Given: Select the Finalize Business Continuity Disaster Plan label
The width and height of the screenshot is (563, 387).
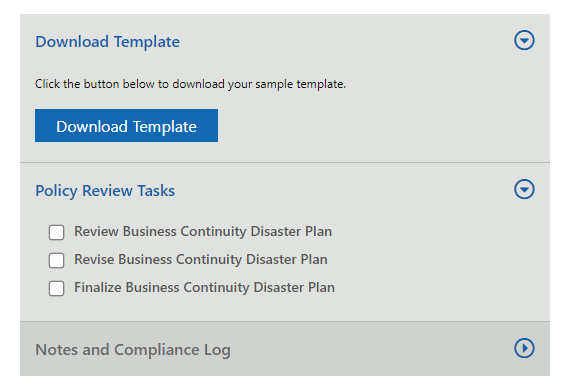Looking at the screenshot, I should coord(204,288).
